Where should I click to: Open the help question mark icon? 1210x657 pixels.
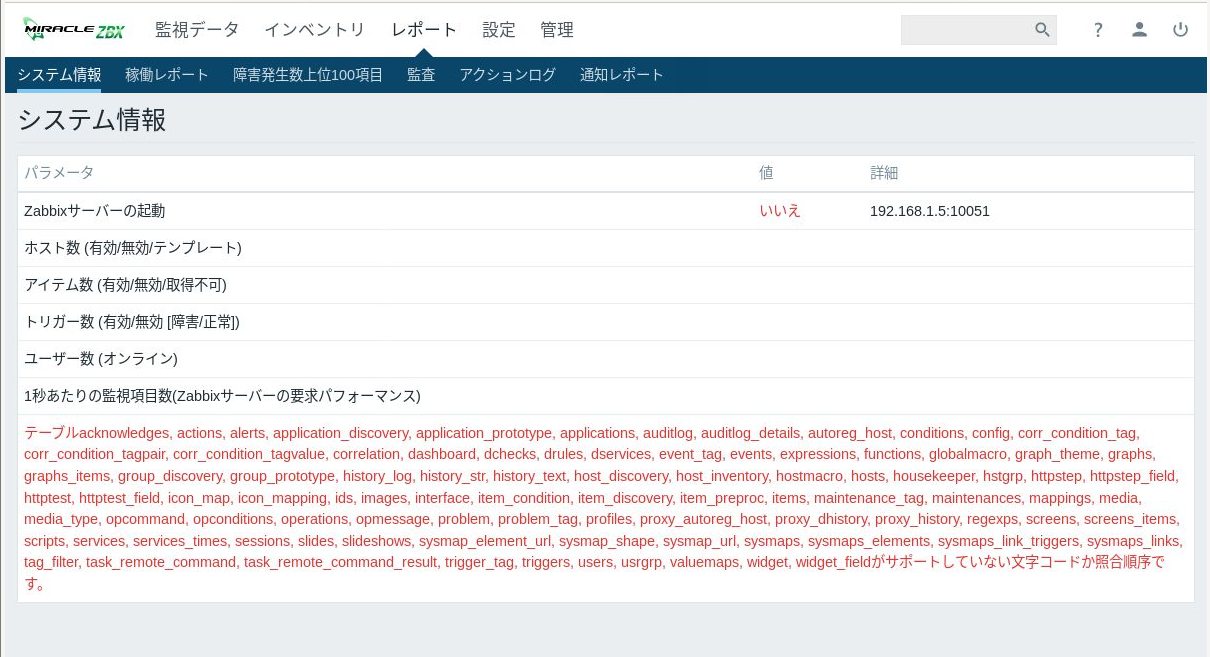point(1098,30)
